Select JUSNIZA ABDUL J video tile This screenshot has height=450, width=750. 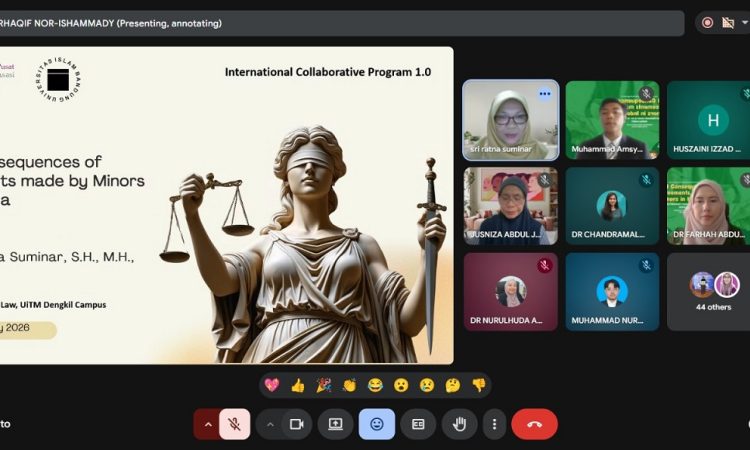click(x=511, y=206)
